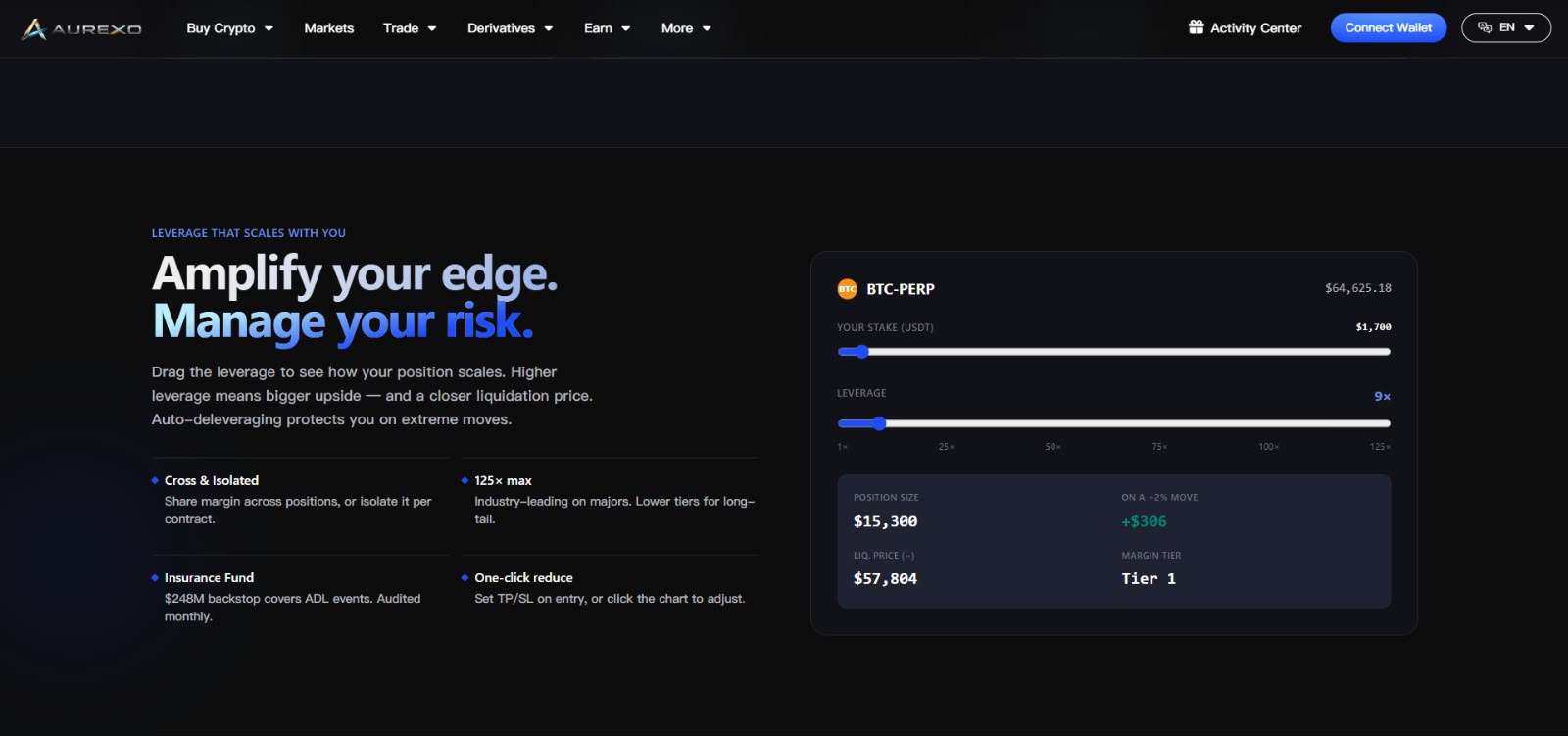
Task: Open the Derivatives dropdown
Action: click(511, 28)
